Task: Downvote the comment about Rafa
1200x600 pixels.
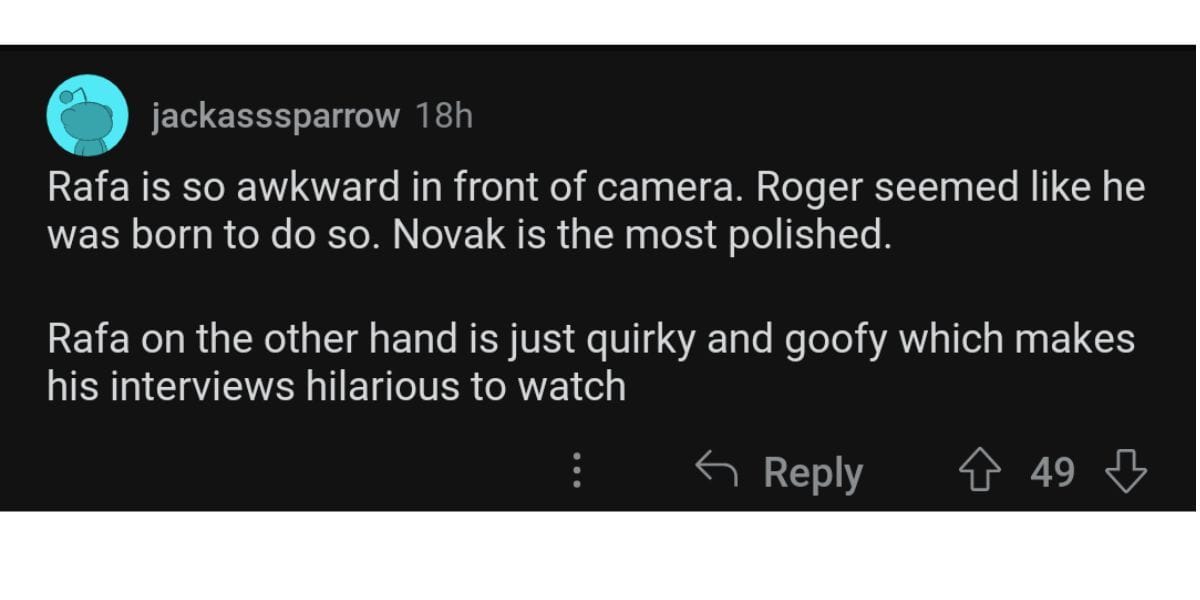Action: pos(1127,472)
